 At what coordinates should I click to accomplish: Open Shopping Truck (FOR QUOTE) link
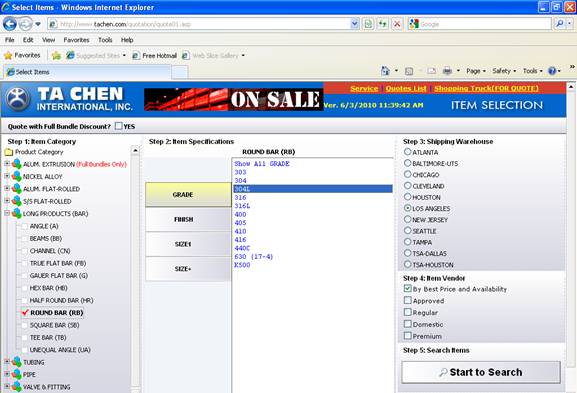point(486,88)
